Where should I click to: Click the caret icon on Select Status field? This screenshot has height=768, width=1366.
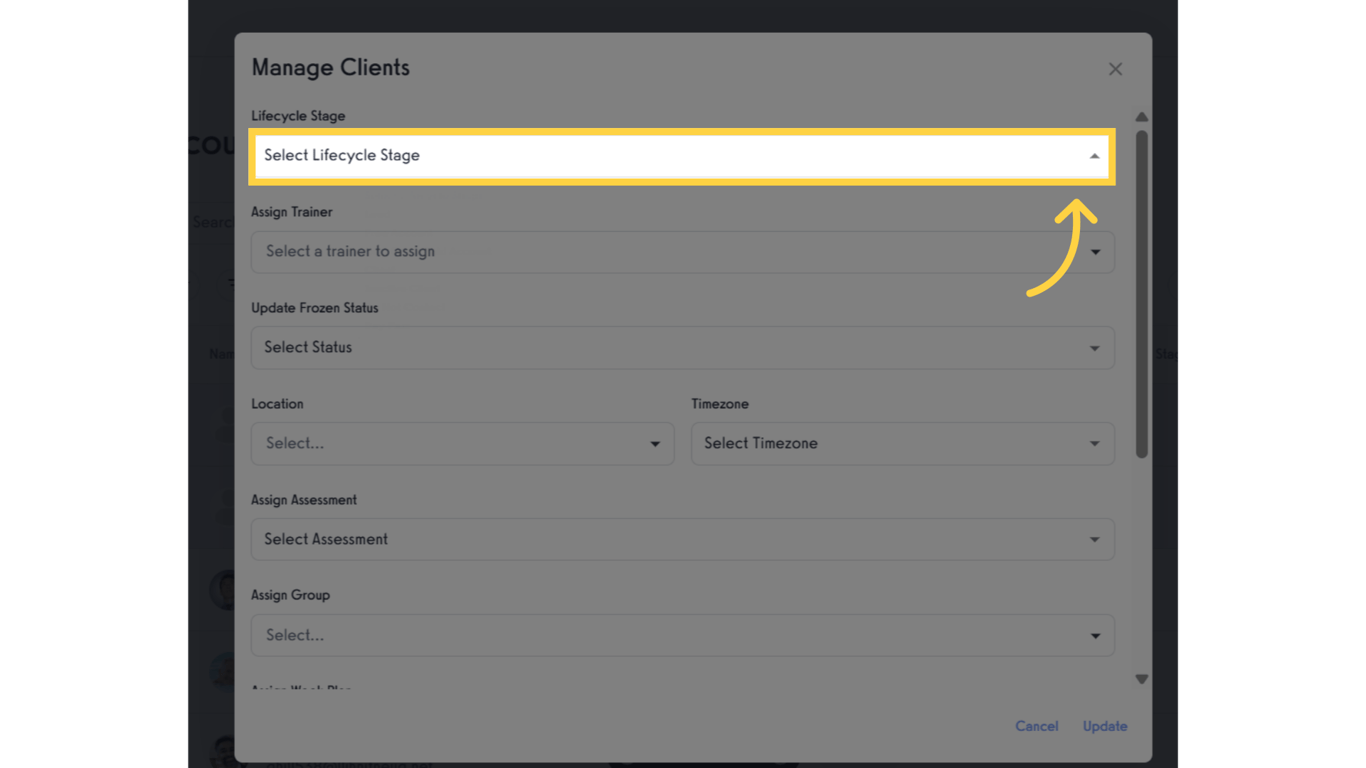click(1097, 347)
